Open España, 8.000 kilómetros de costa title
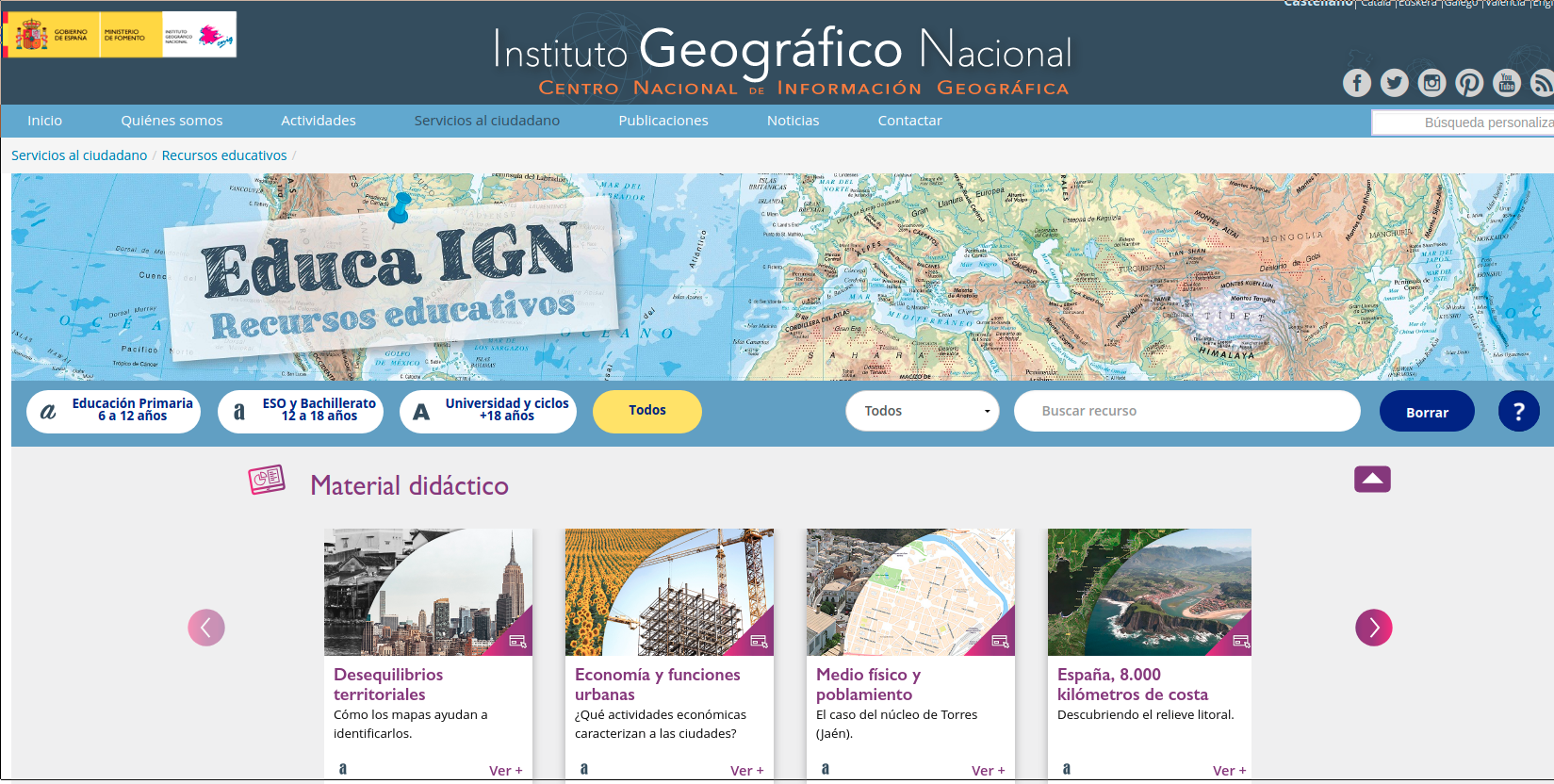1554x784 pixels. (1133, 684)
